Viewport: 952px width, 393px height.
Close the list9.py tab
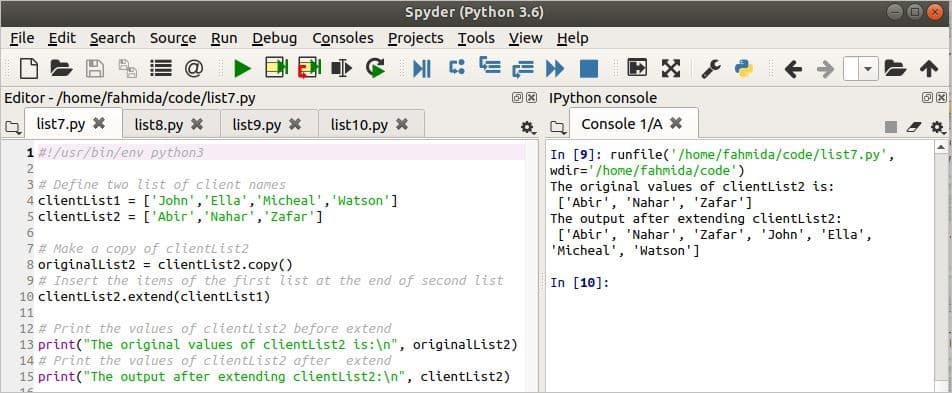point(295,124)
